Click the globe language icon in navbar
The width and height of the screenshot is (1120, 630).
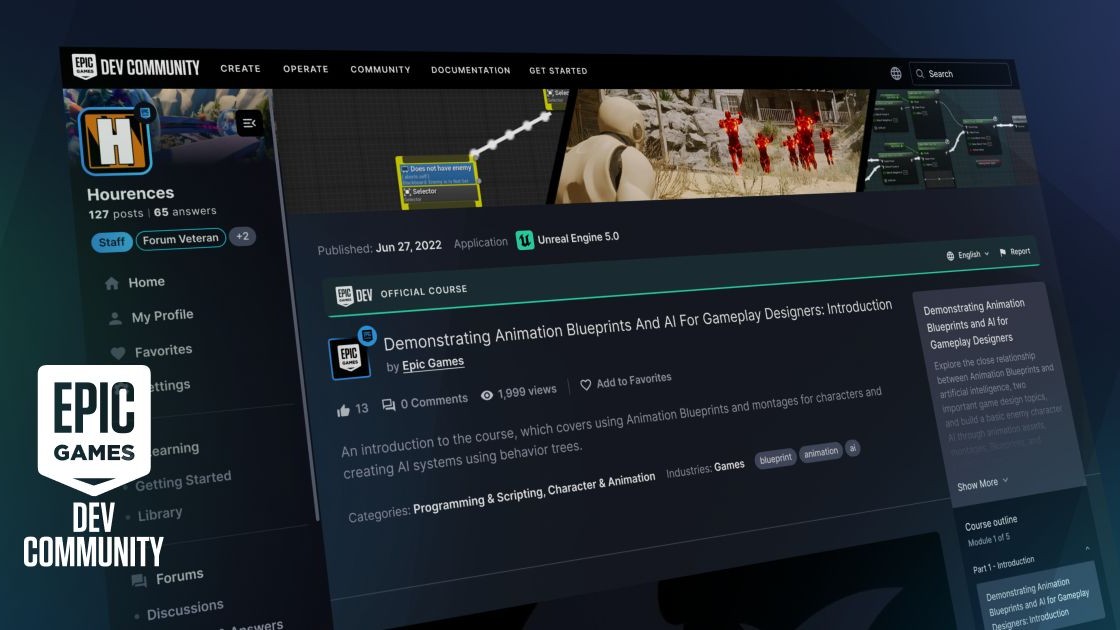click(x=896, y=73)
